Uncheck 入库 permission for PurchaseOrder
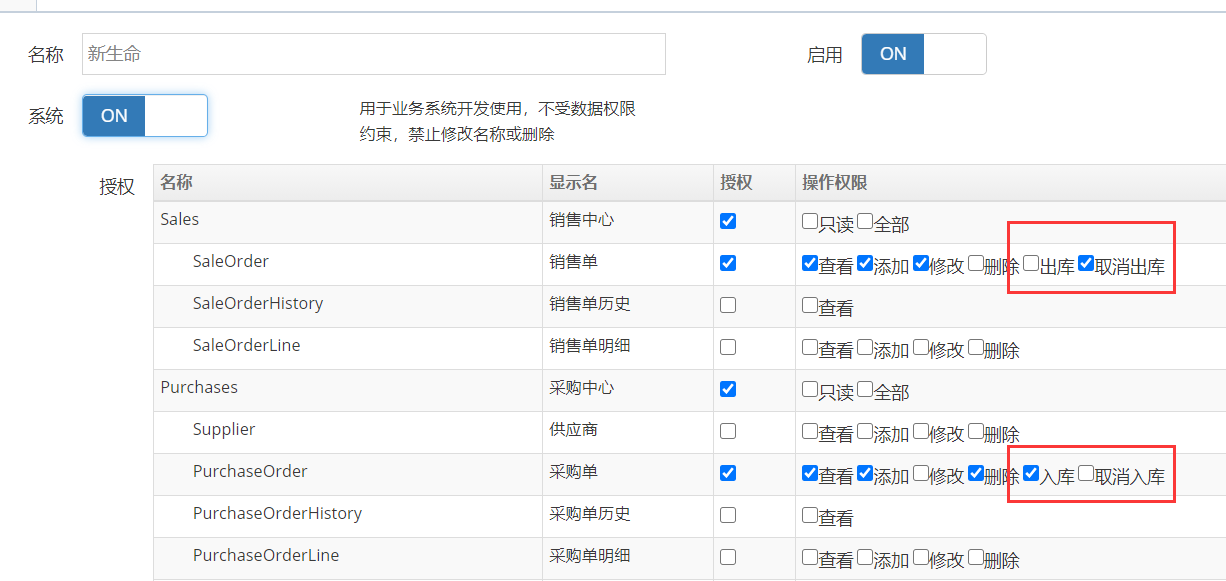This screenshot has height=581, width=1226. pyautogui.click(x=1031, y=474)
